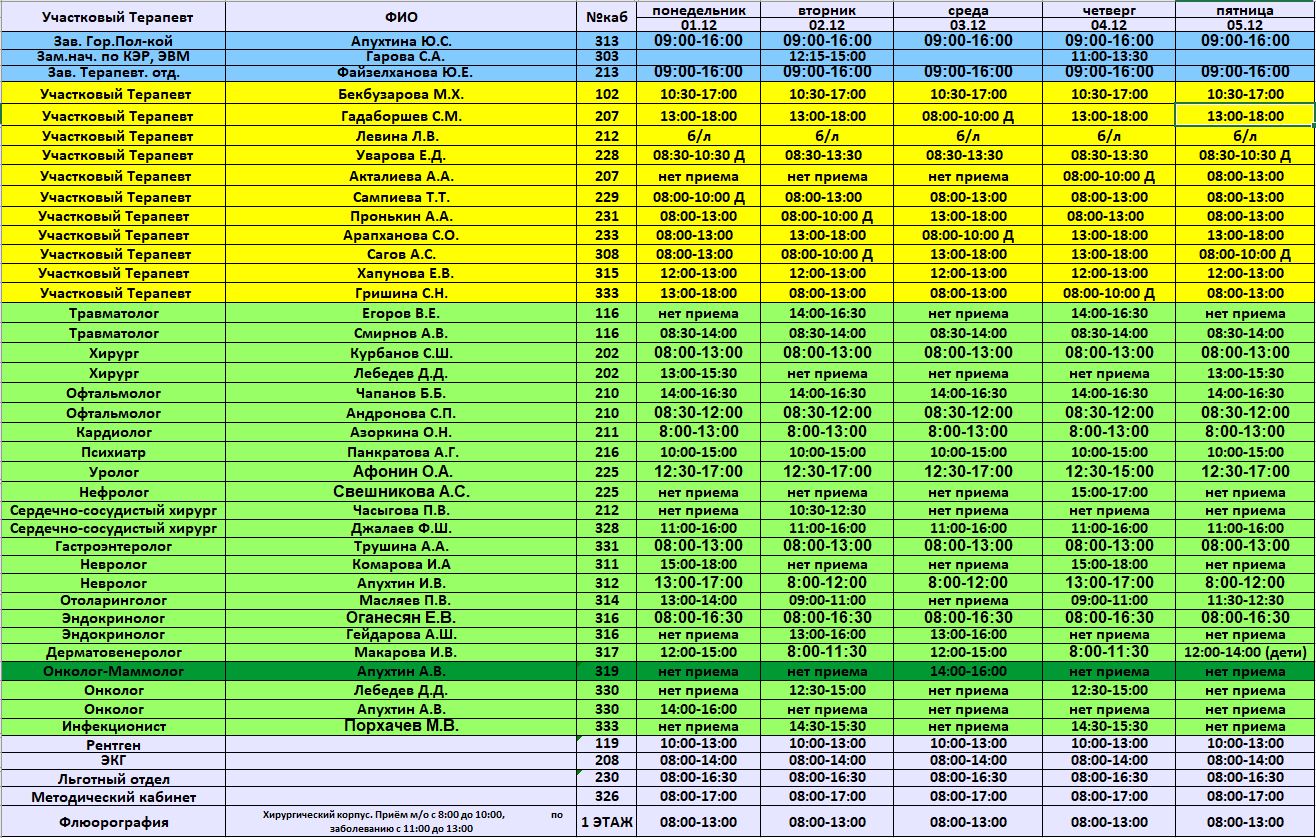1316x838 pixels.
Task: Click the 'ФИО' column header cell
Action: (401, 17)
